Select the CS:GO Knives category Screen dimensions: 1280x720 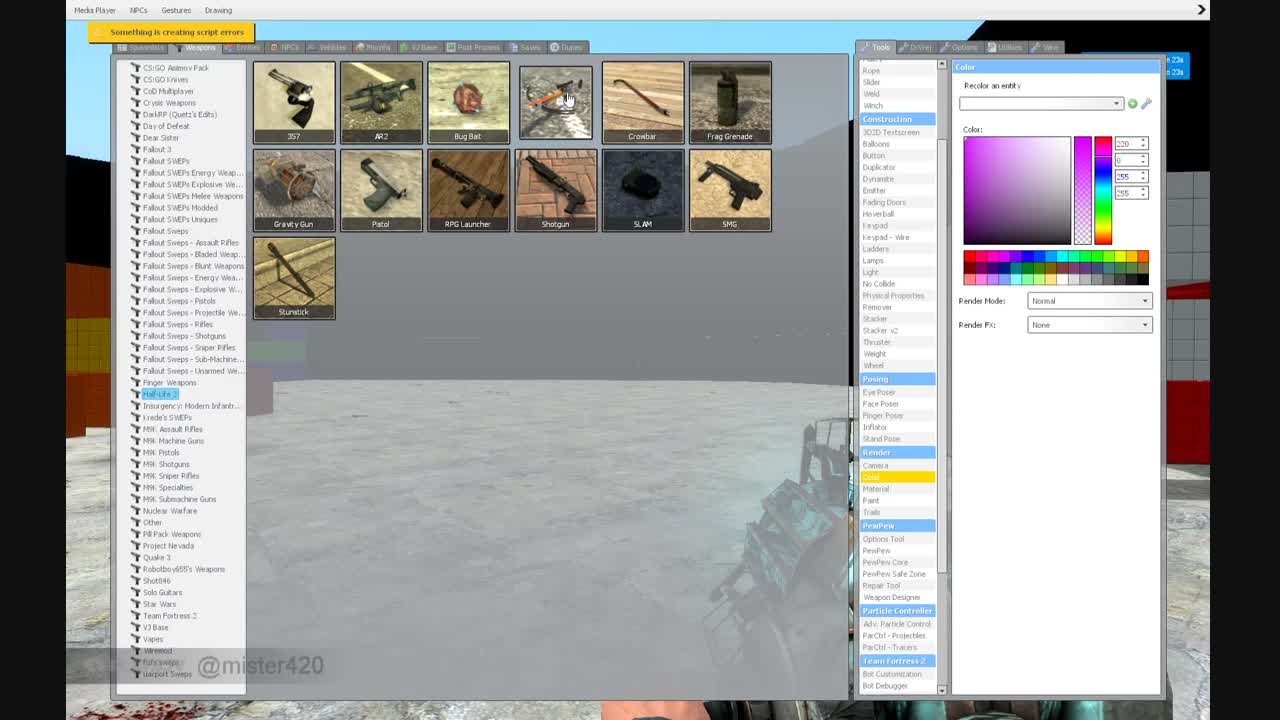click(x=165, y=79)
